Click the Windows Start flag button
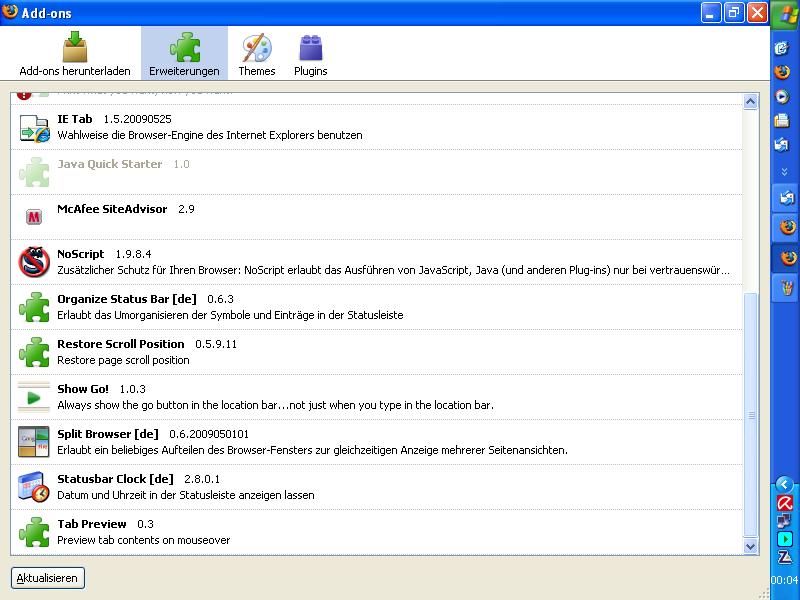The height and width of the screenshot is (600, 800). click(x=784, y=14)
